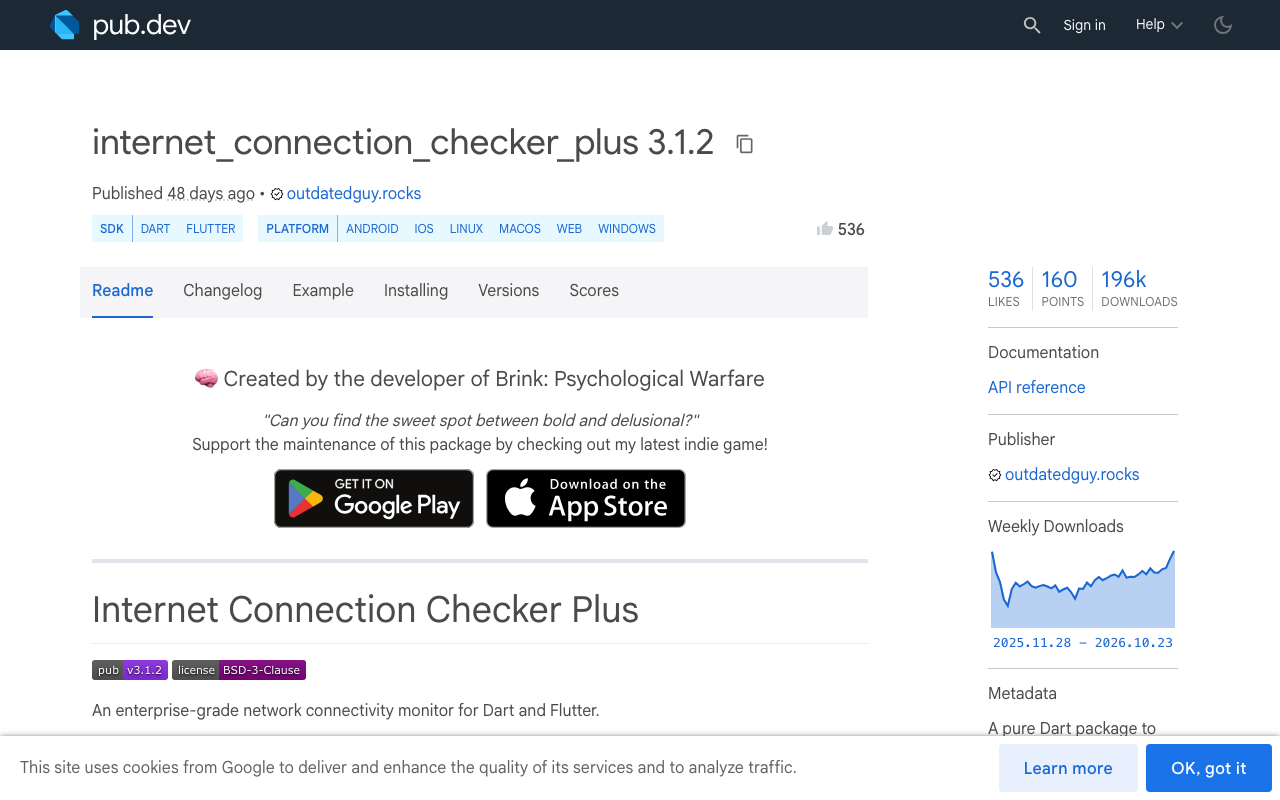Click the pub.dev logo
Image resolution: width=1280 pixels, height=800 pixels.
[x=120, y=25]
